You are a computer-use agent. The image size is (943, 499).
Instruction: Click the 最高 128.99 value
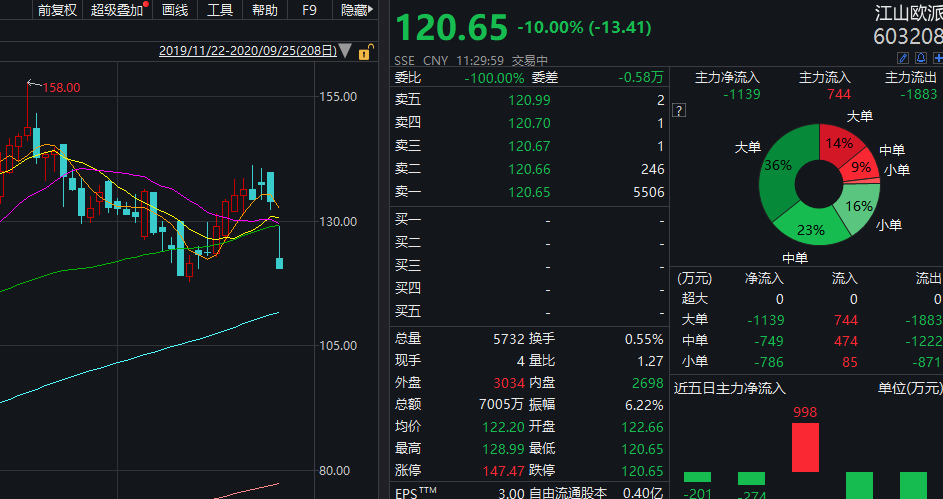pyautogui.click(x=504, y=449)
